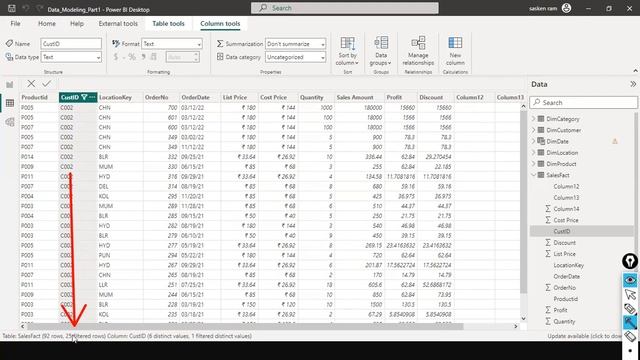This screenshot has width=640, height=360.
Task: Select the Discount field in Data pane
Action: click(564, 242)
